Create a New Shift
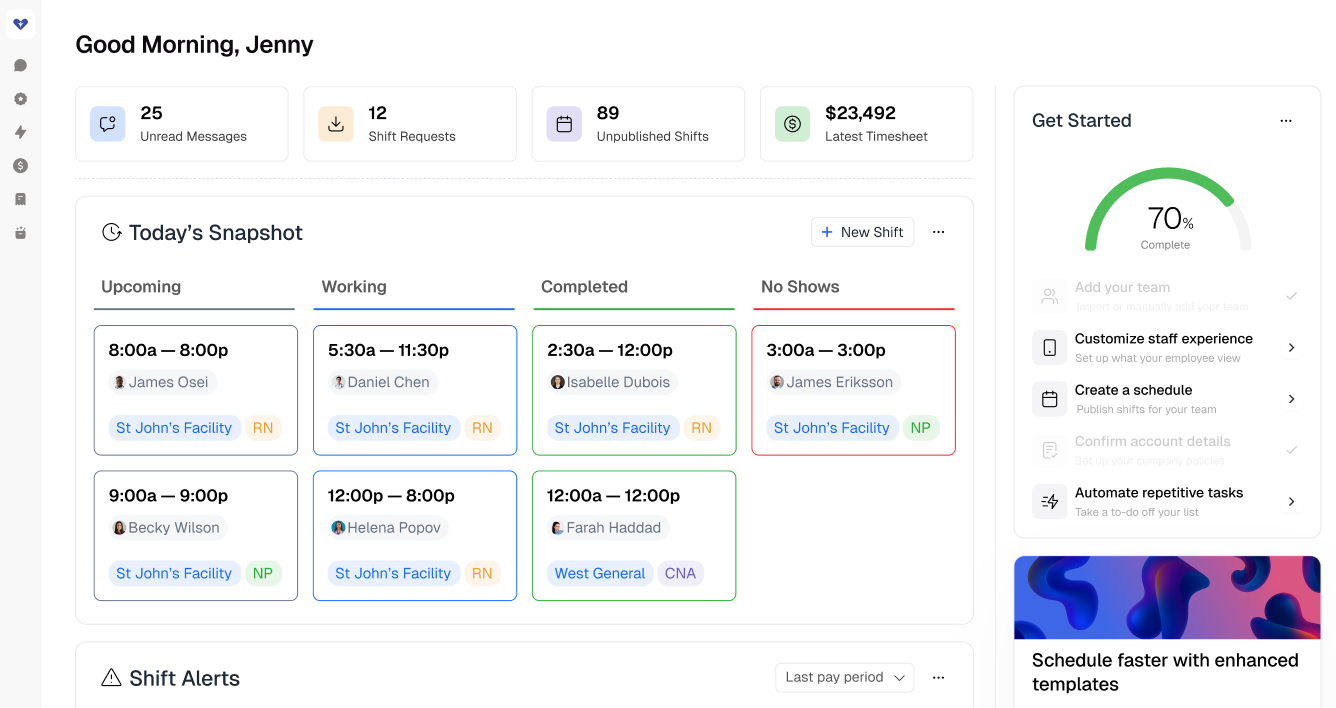Screen dimensions: 1336x708 862,232
